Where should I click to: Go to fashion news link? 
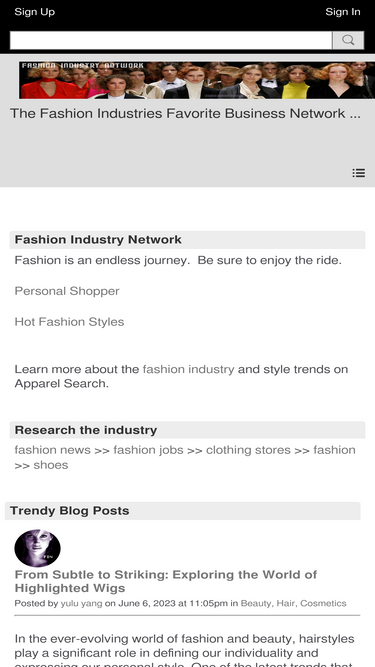coord(52,450)
